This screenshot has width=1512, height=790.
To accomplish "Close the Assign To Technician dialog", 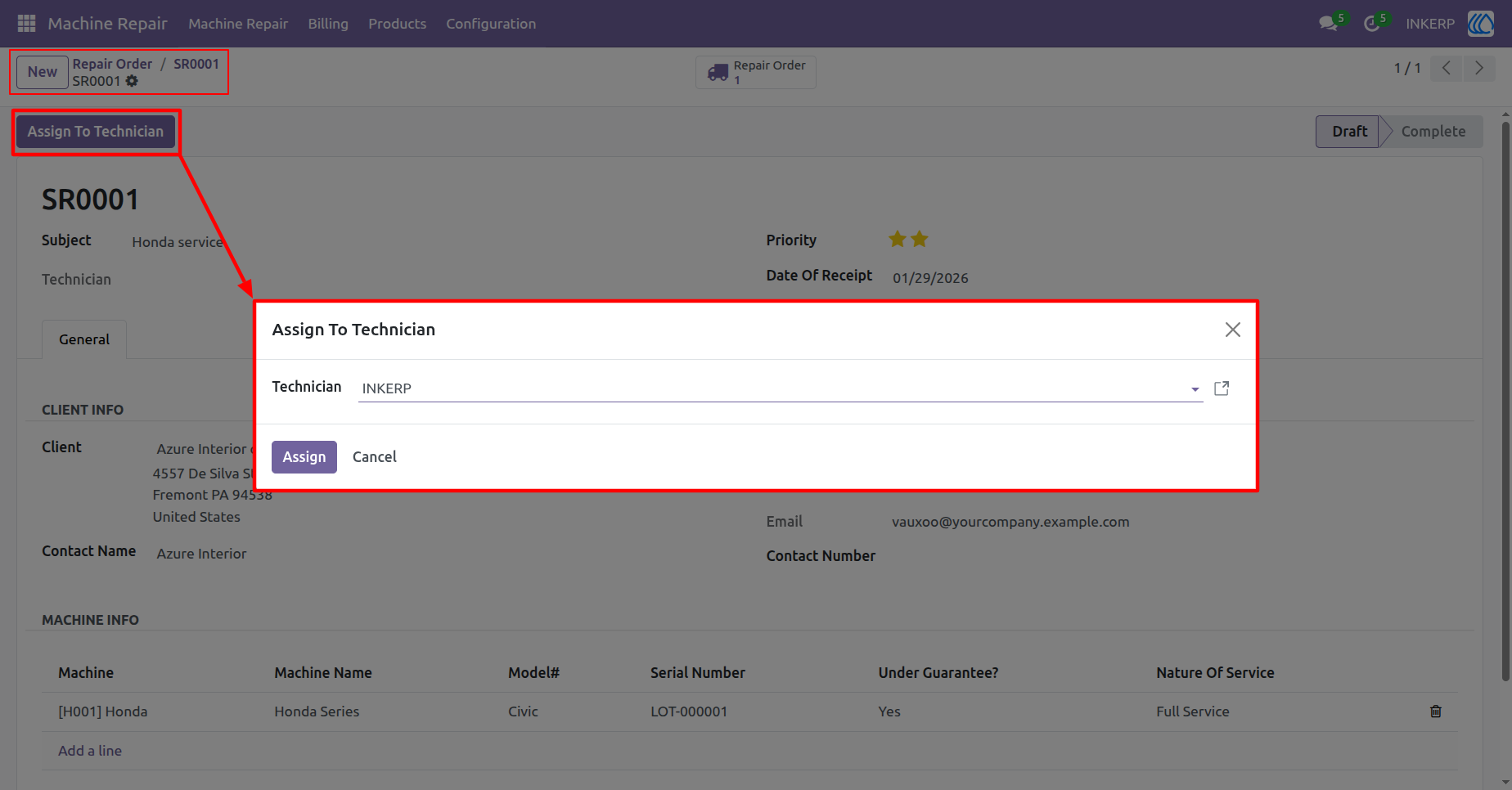I will coord(1232,330).
